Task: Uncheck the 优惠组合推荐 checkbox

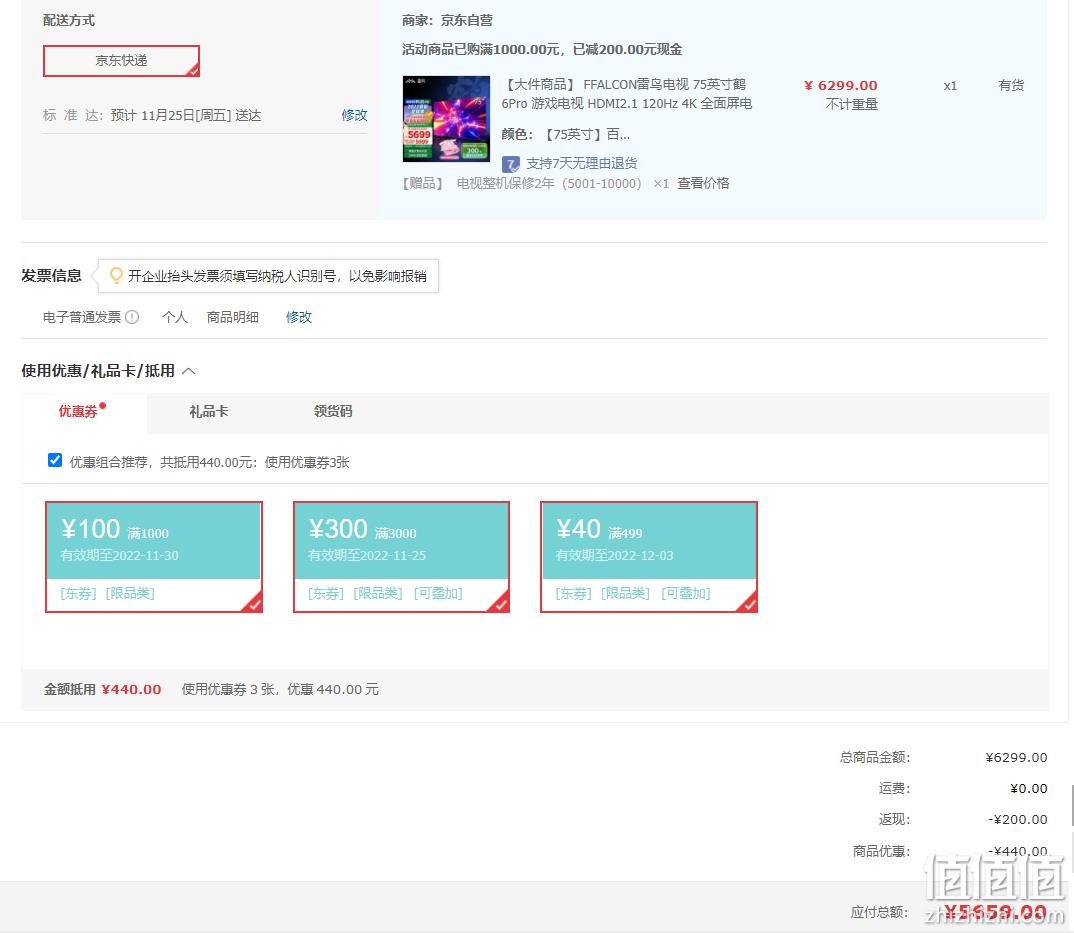Action: pos(55,460)
